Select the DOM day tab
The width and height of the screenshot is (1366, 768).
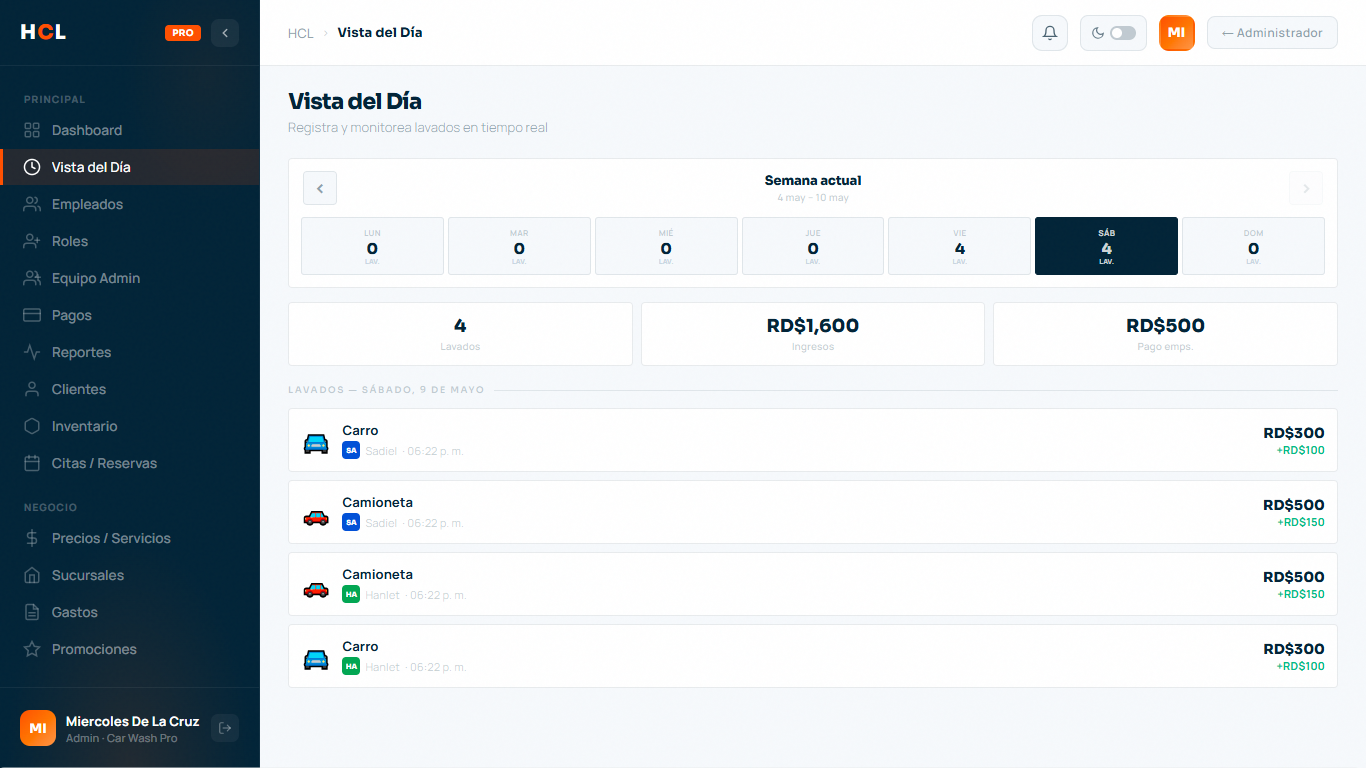pyautogui.click(x=1253, y=246)
